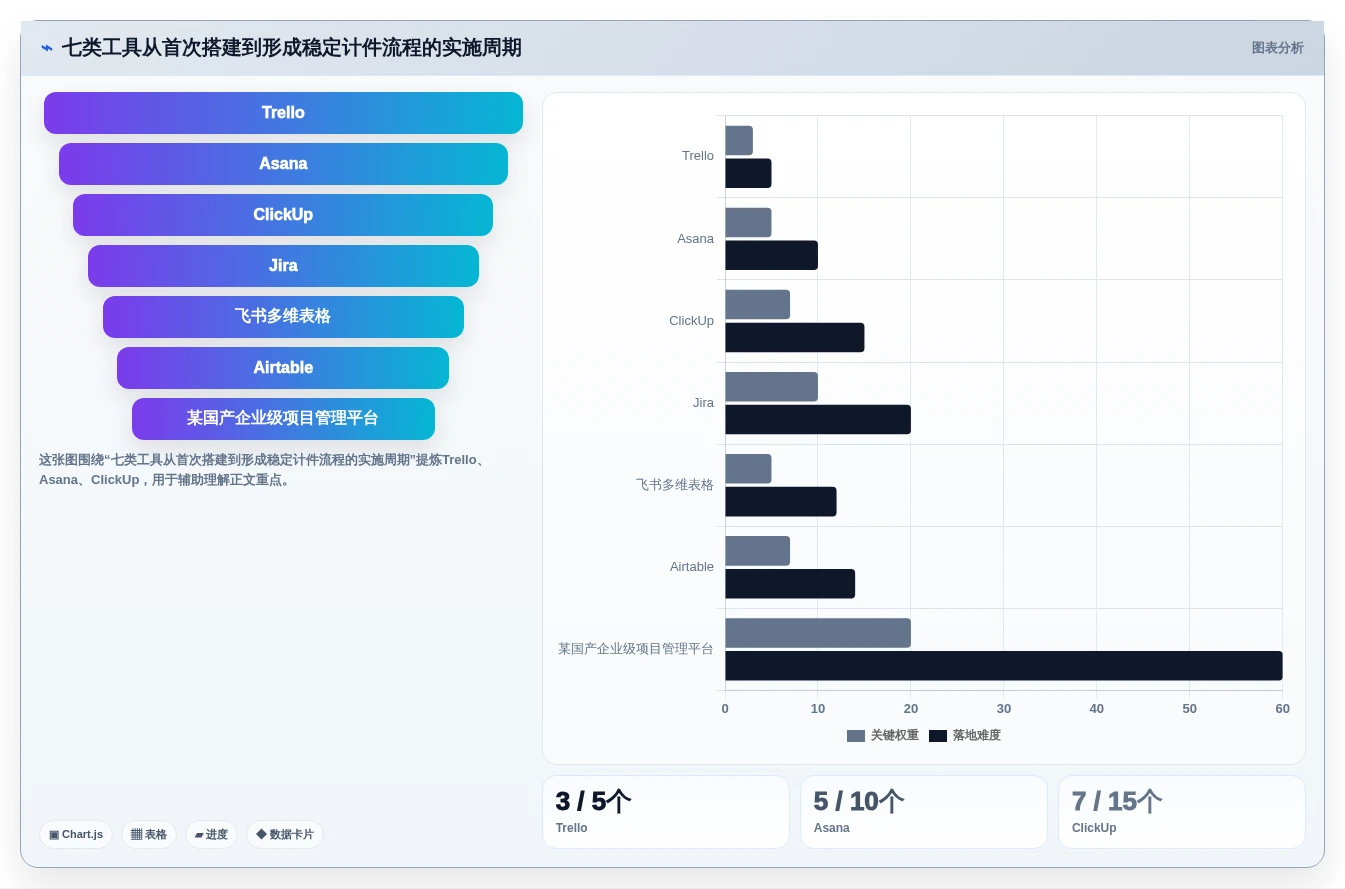Image resolution: width=1345 pixels, height=889 pixels.
Task: Click the ClickUp y-axis label
Action: [691, 321]
